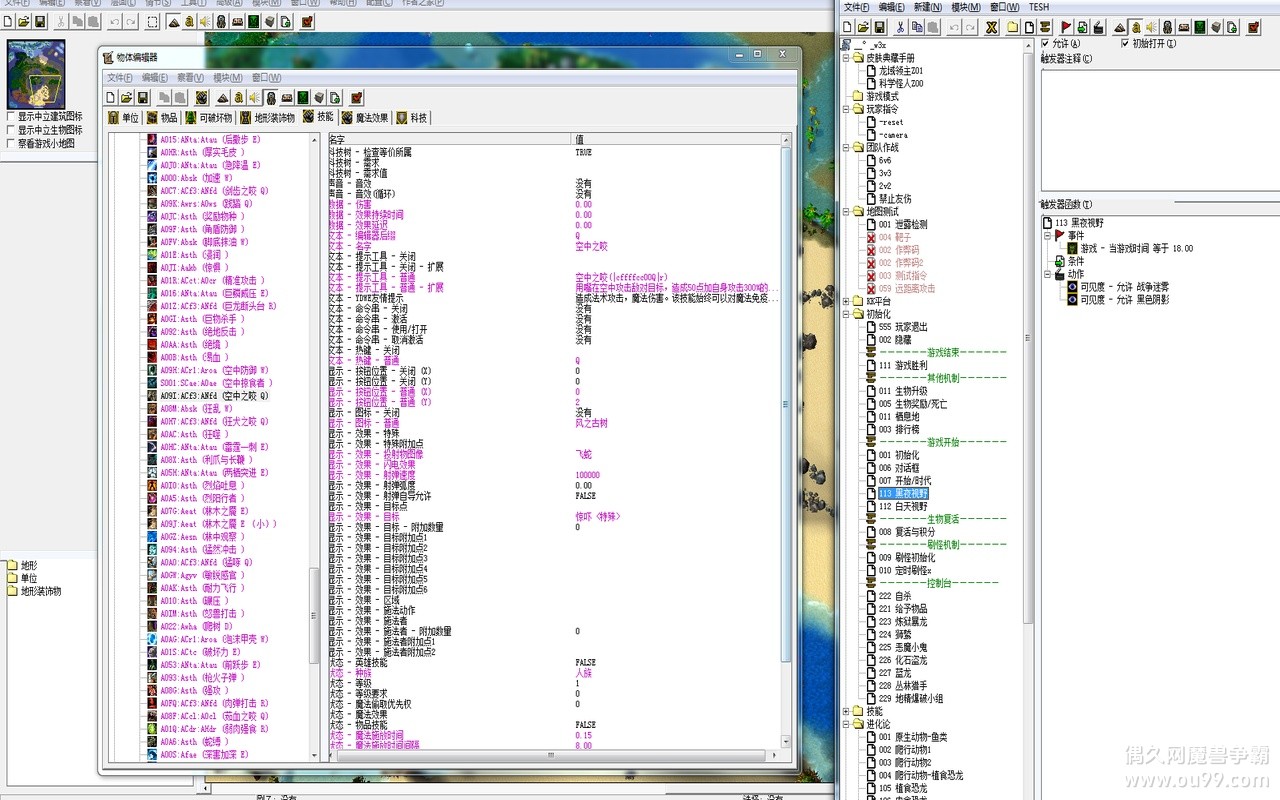Viewport: 1280px width, 800px height.
Task: Toggle the 允许 checkbox
Action: 1046,44
